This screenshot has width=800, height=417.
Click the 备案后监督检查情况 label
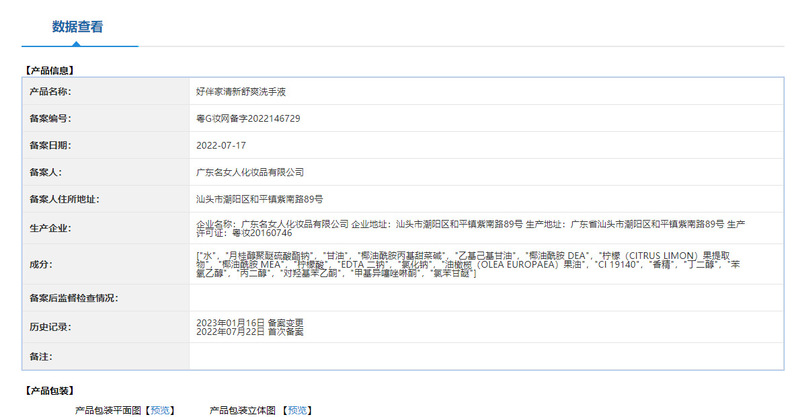point(73,298)
